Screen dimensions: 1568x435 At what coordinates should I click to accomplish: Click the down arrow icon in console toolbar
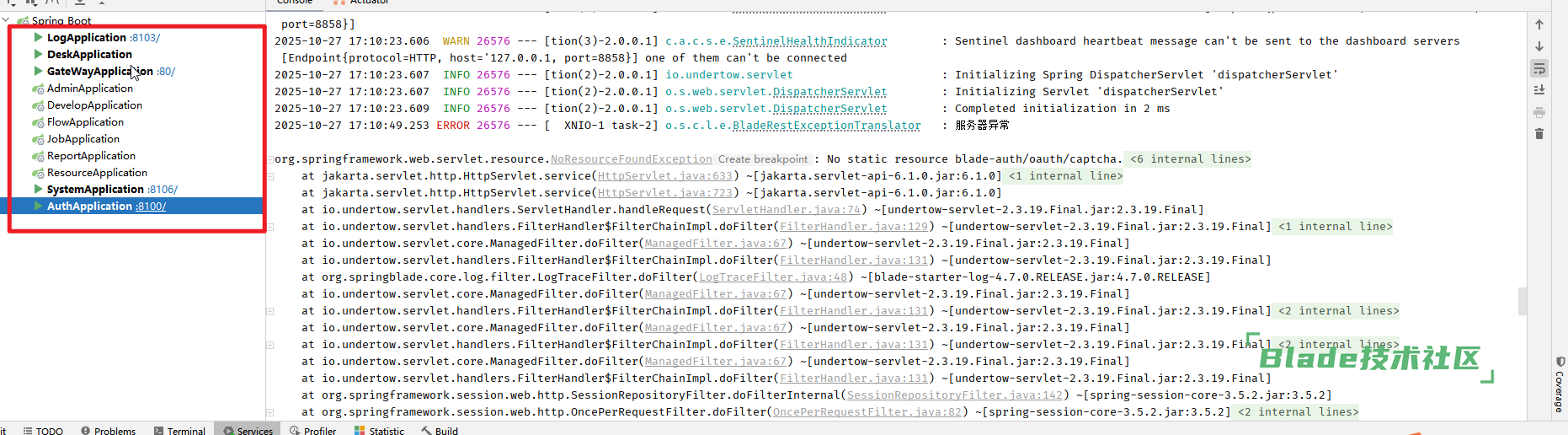point(1539,46)
